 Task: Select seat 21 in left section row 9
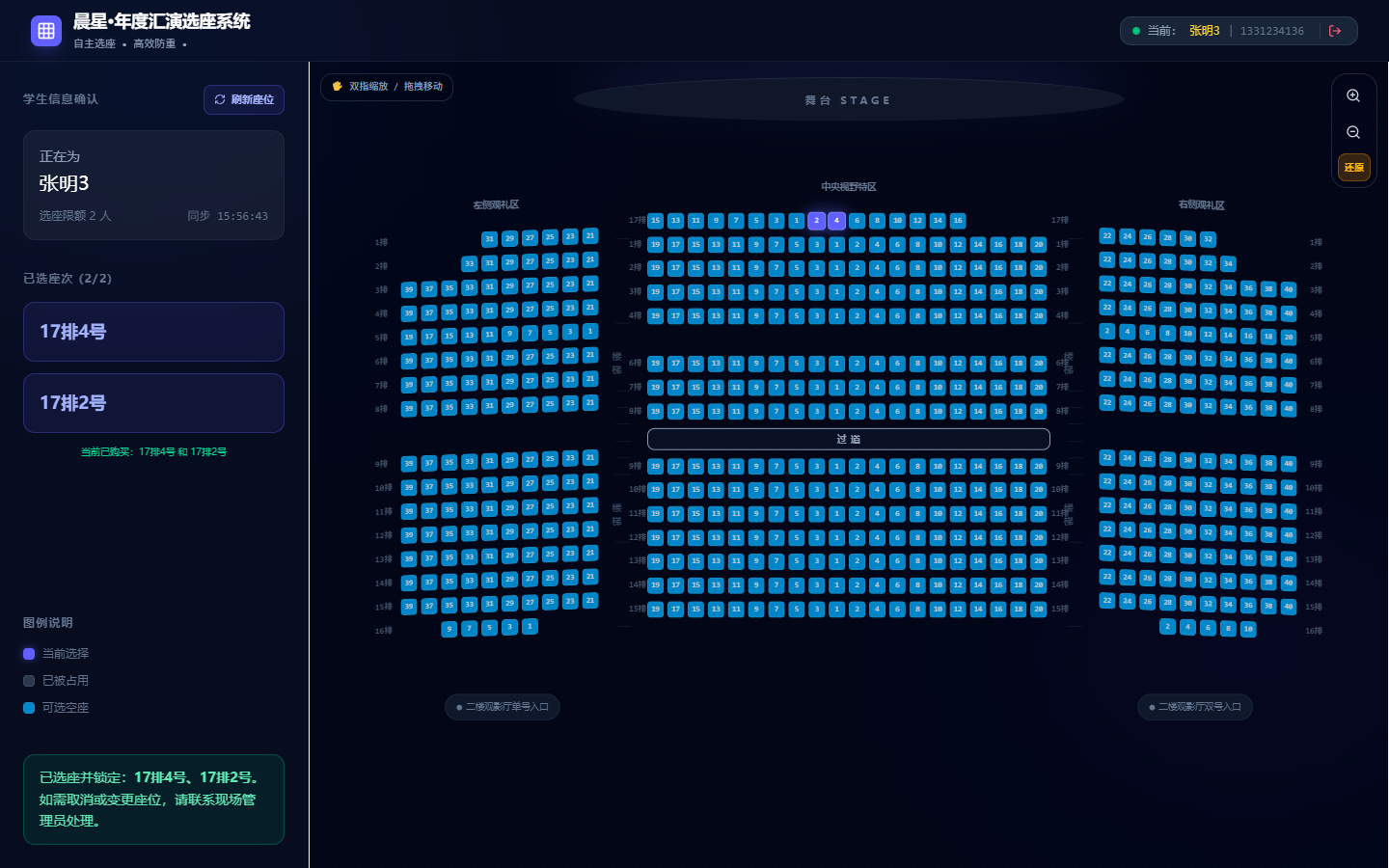[x=590, y=458]
